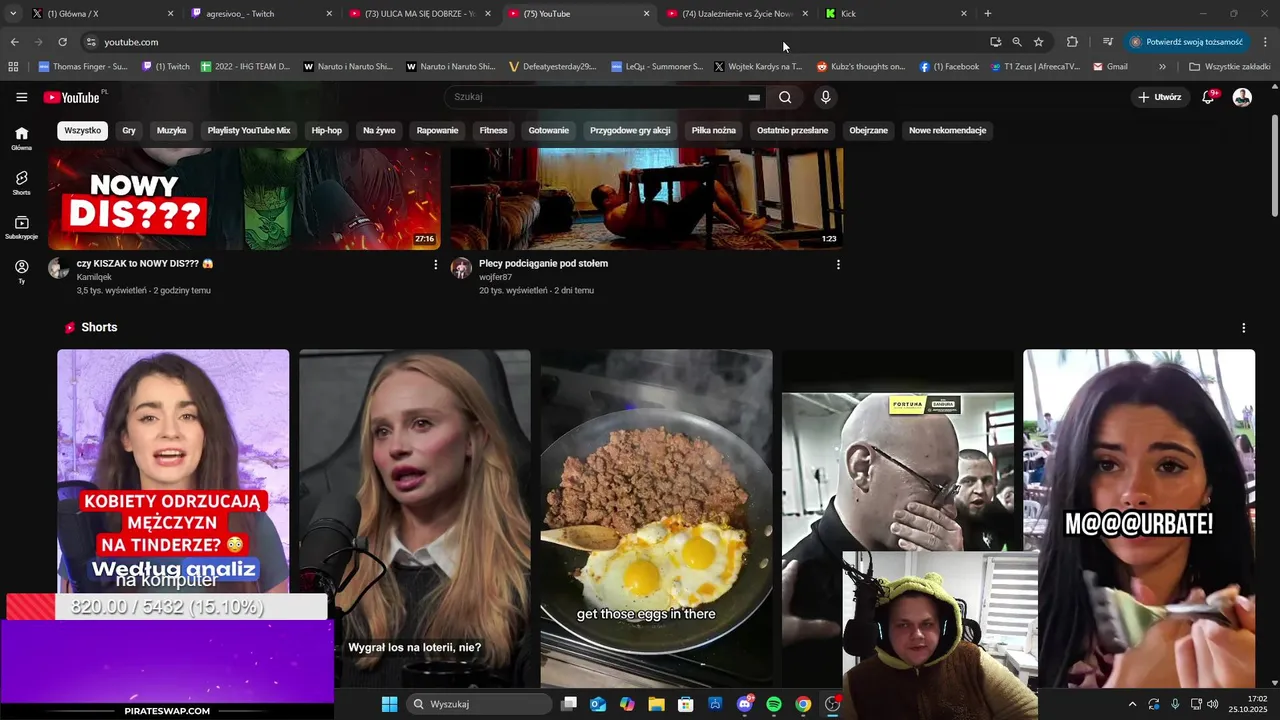Open Discord from the taskbar
This screenshot has height=720, width=1280.
pos(745,704)
